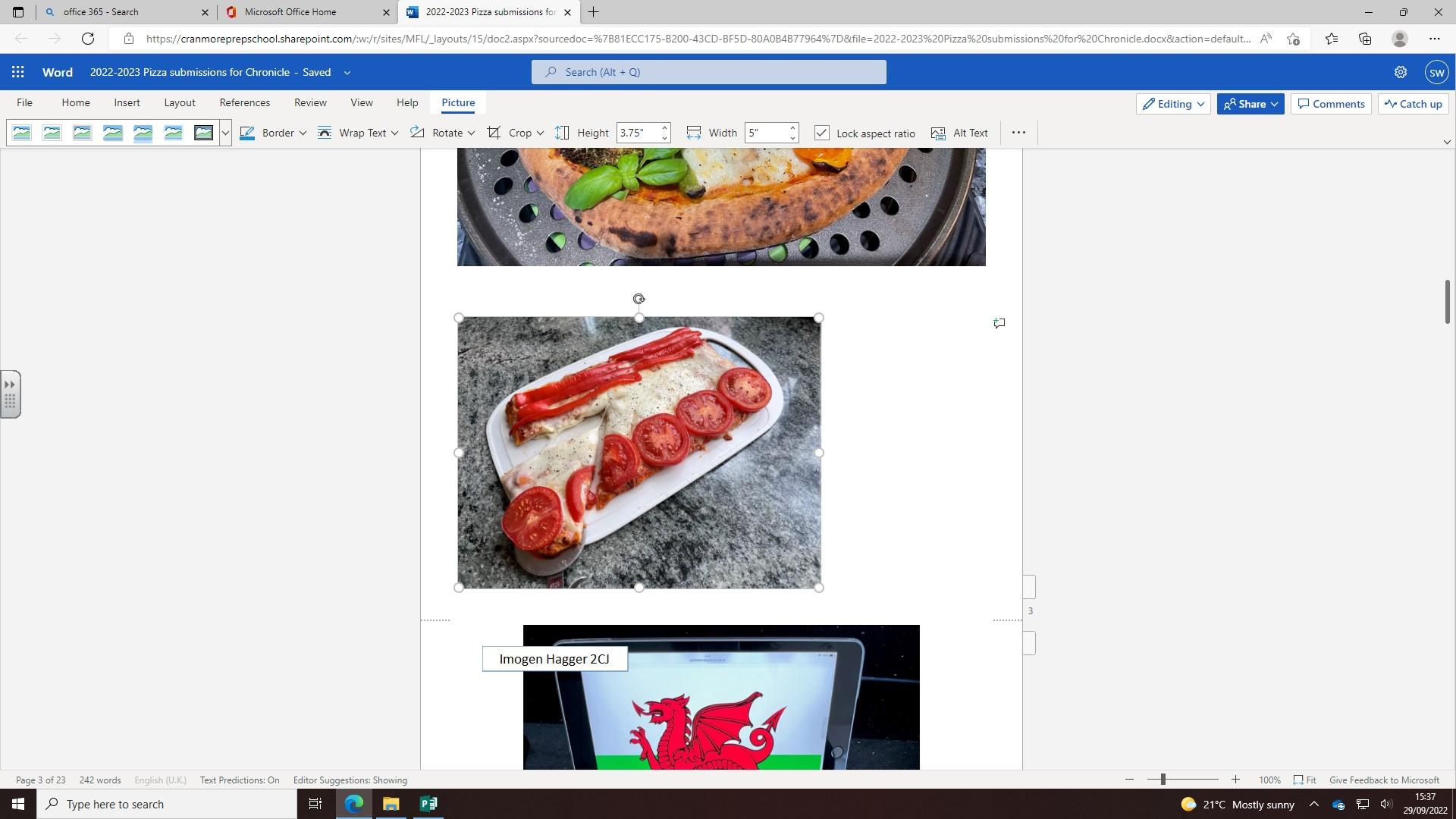Open the app launcher waffle icon
The width and height of the screenshot is (1456, 819).
coord(18,72)
